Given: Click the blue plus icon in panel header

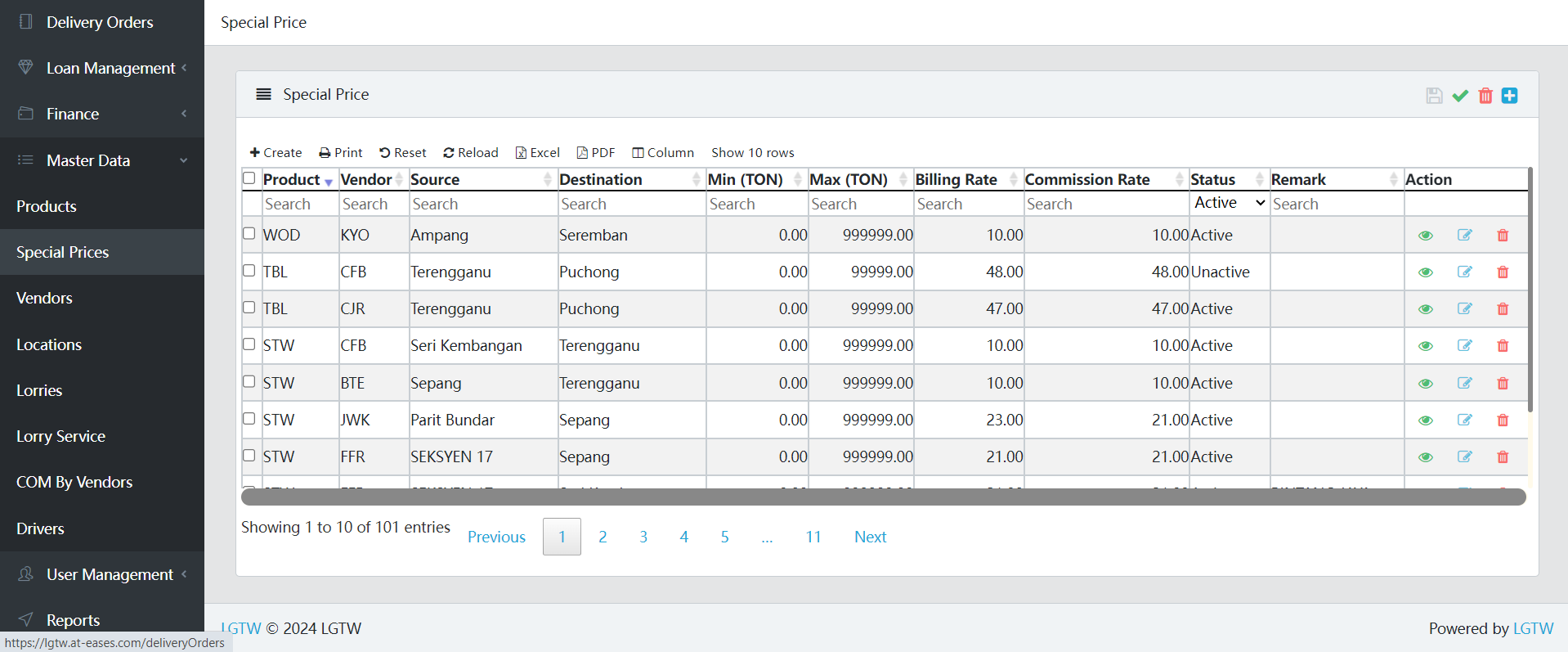Looking at the screenshot, I should tap(1509, 96).
